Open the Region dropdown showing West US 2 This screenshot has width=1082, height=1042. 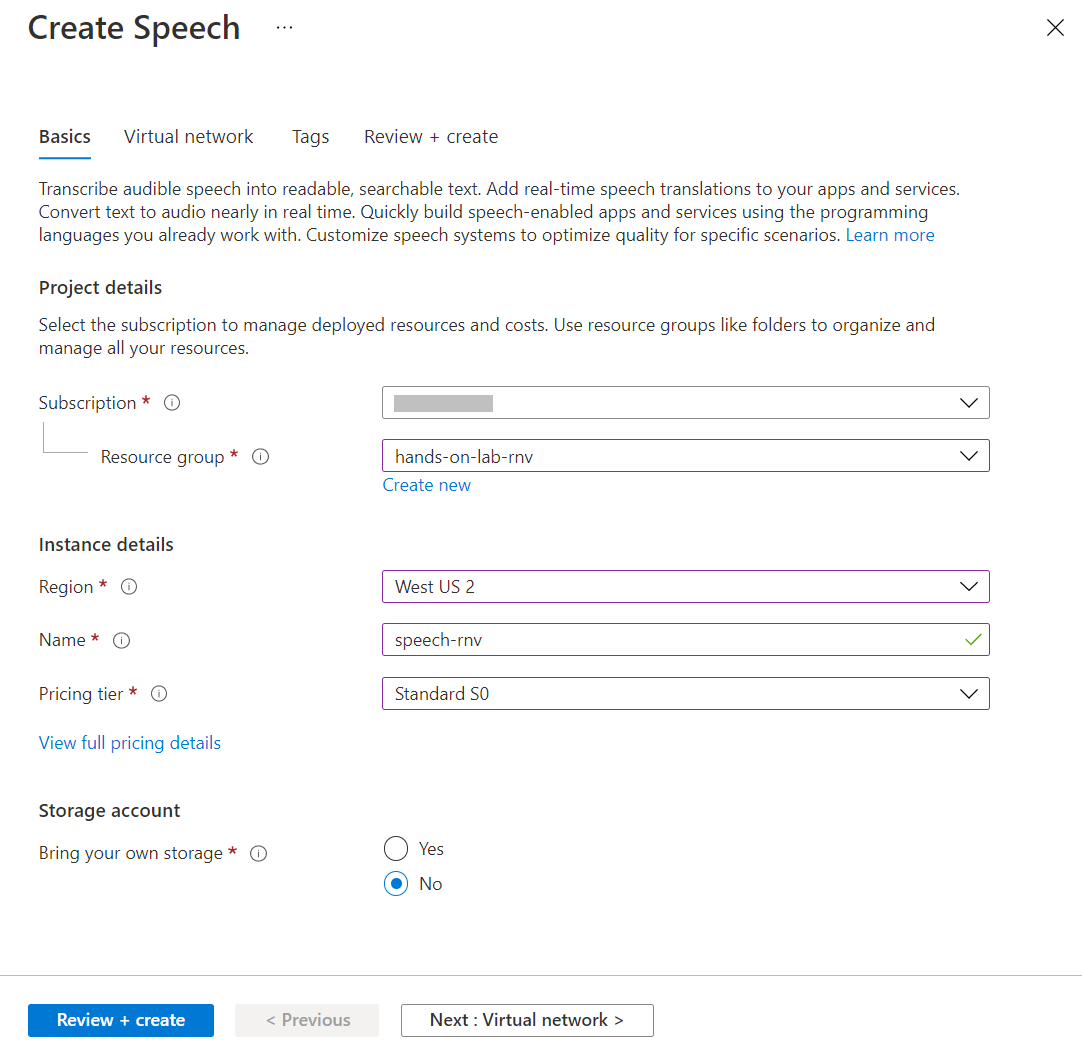tap(686, 587)
